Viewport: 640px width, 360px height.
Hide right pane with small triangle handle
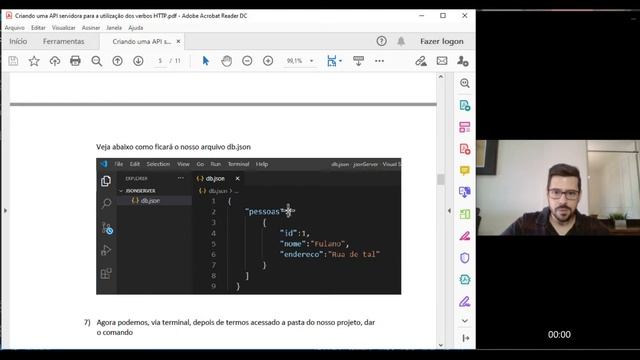tap(449, 211)
